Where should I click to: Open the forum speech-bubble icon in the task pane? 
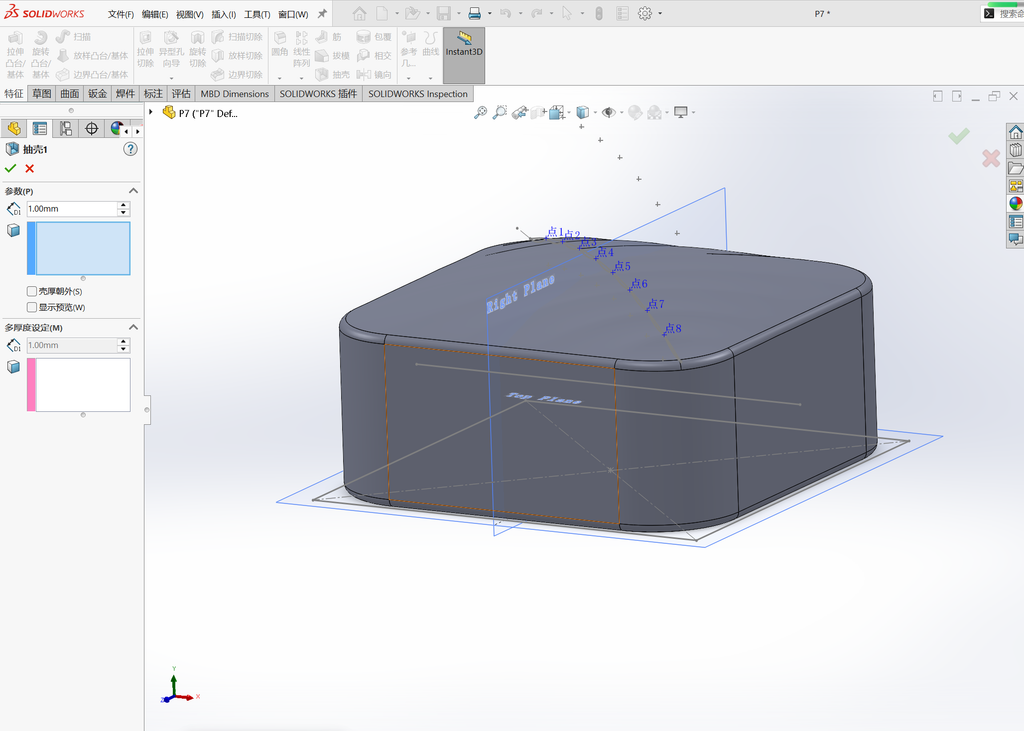click(x=1016, y=239)
